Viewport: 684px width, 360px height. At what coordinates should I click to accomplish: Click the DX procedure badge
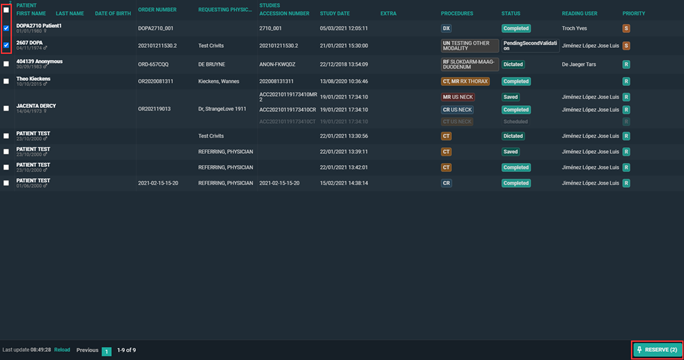[446, 28]
